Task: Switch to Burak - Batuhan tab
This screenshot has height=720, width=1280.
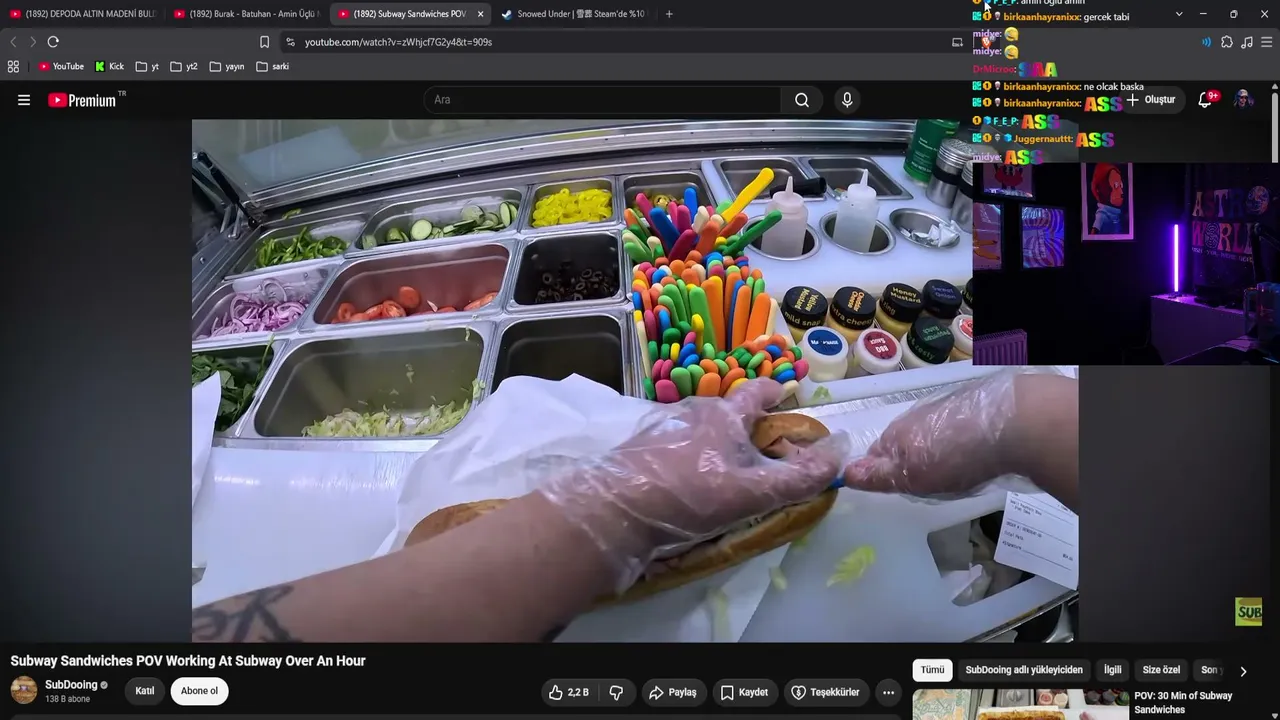Action: (x=246, y=14)
